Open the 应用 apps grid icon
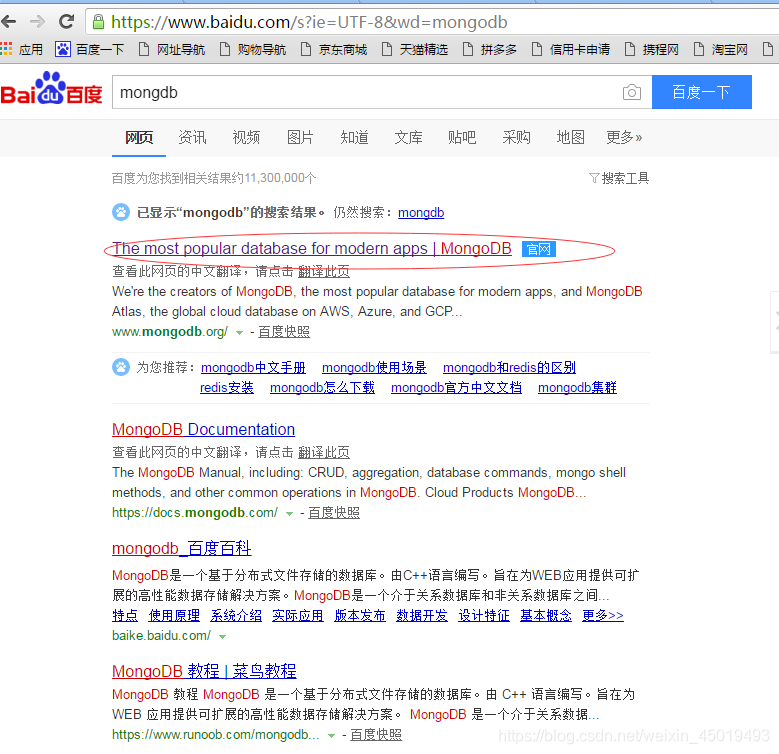779x754 pixels. point(6,49)
